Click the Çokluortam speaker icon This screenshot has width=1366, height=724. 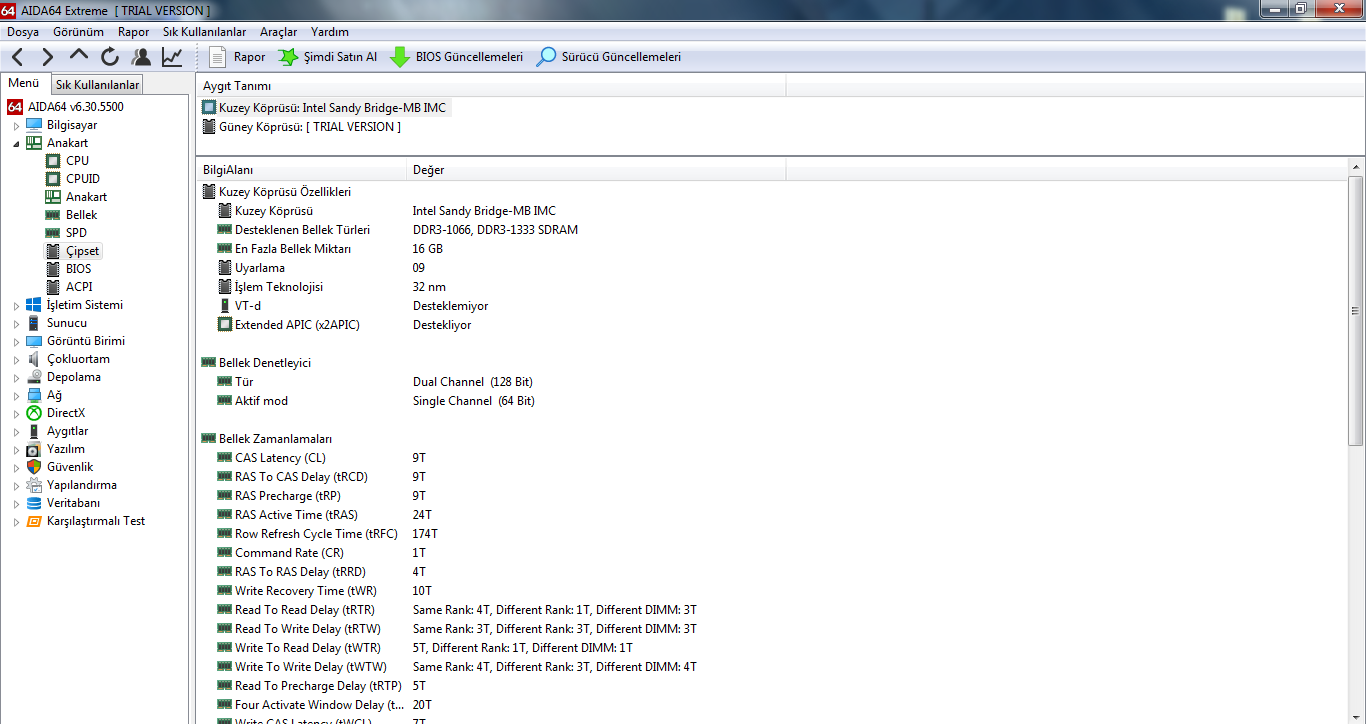pos(34,359)
